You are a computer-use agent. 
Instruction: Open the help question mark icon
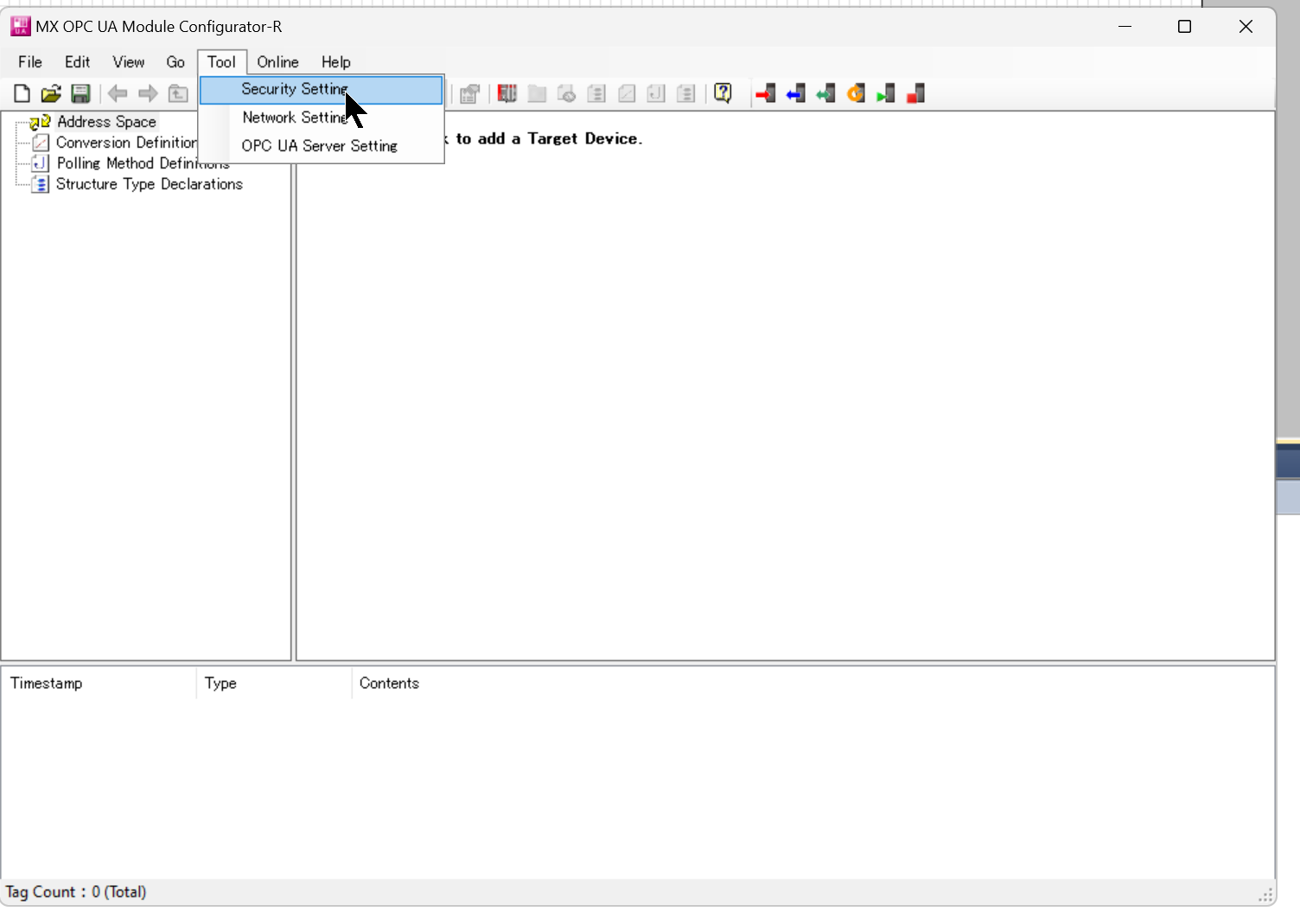click(723, 93)
